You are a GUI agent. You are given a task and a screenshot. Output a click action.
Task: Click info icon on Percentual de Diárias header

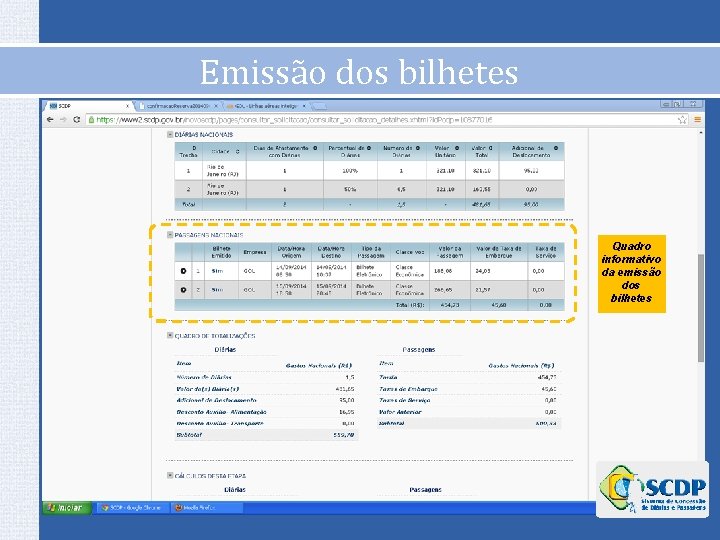click(369, 148)
